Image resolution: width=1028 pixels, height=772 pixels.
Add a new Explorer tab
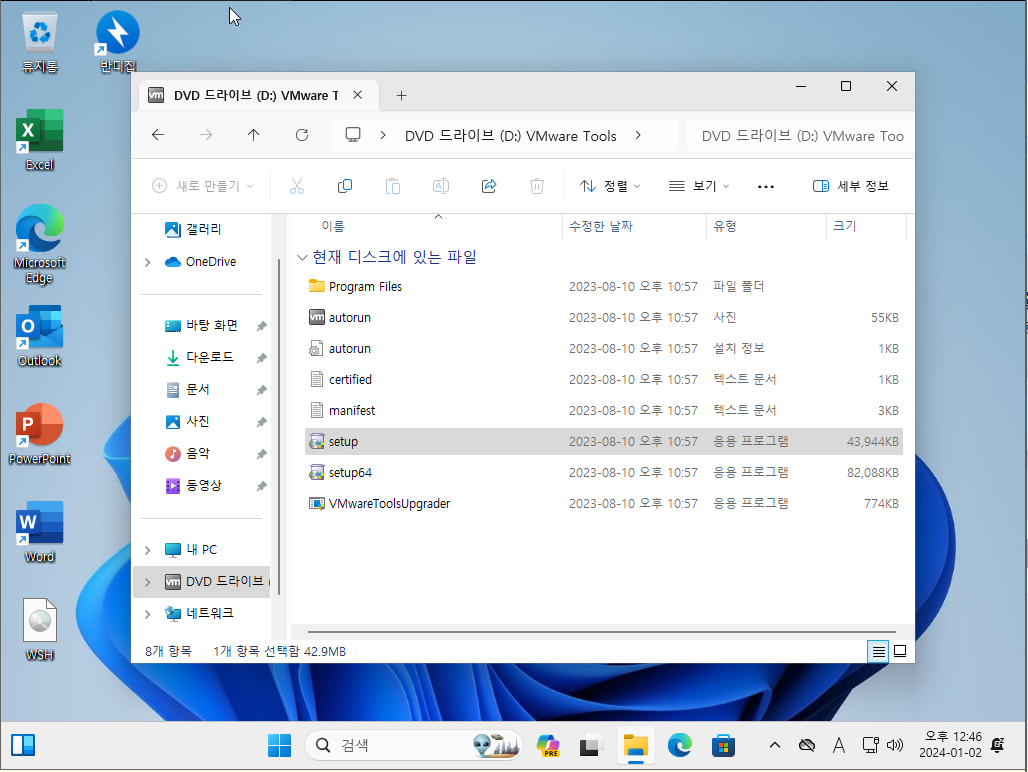(x=401, y=96)
